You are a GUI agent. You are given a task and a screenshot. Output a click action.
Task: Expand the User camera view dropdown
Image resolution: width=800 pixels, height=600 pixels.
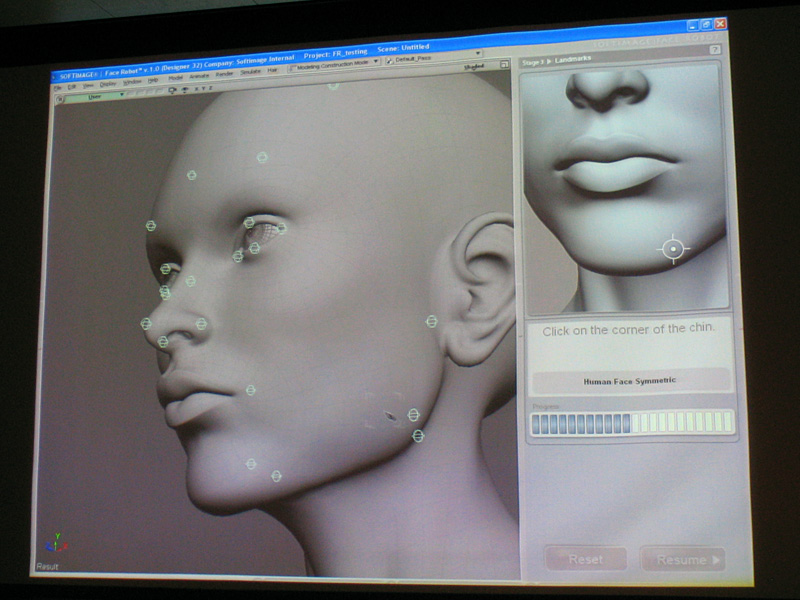tap(95, 95)
